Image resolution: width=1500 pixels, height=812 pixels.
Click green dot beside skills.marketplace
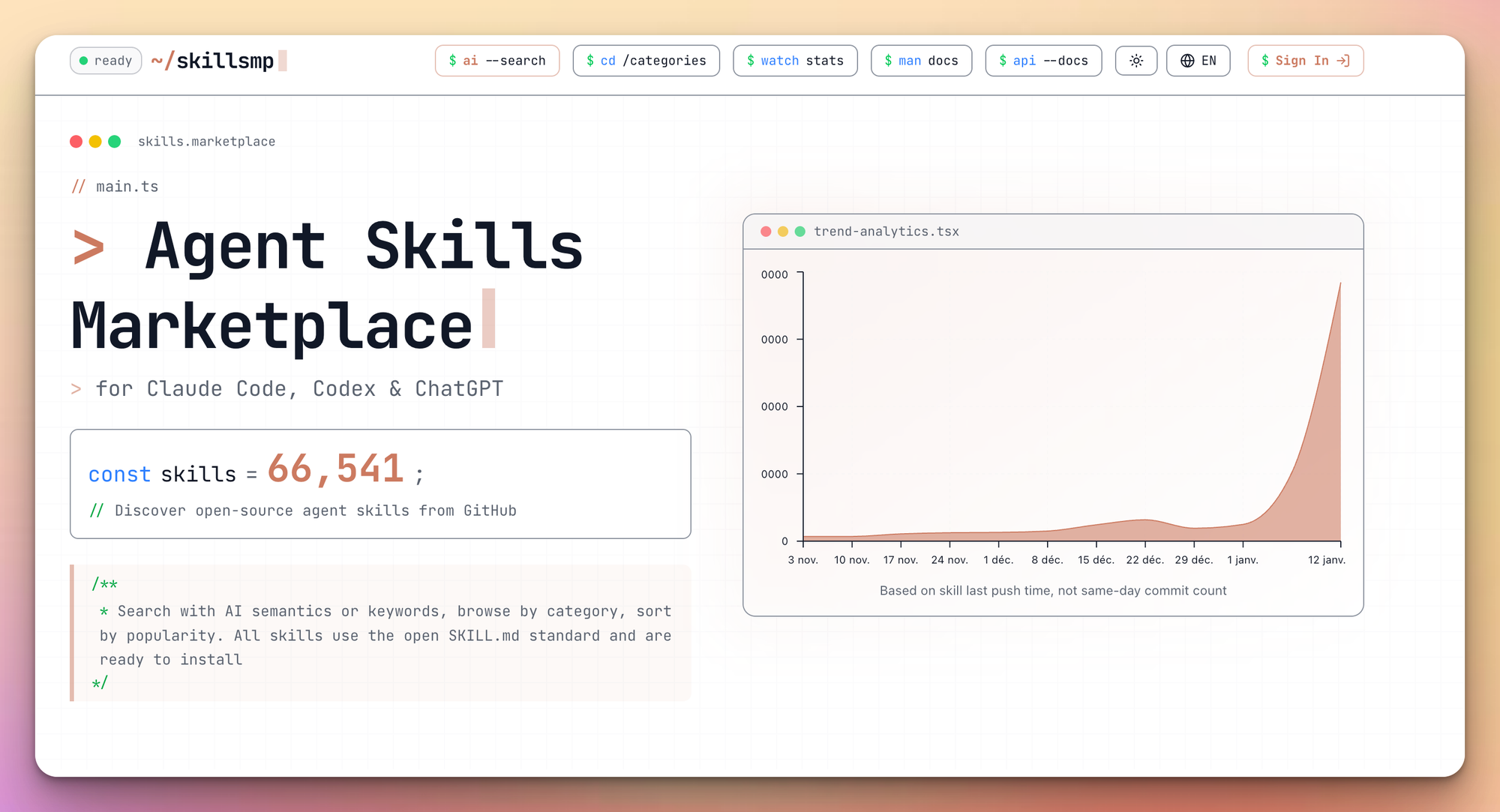tap(115, 142)
